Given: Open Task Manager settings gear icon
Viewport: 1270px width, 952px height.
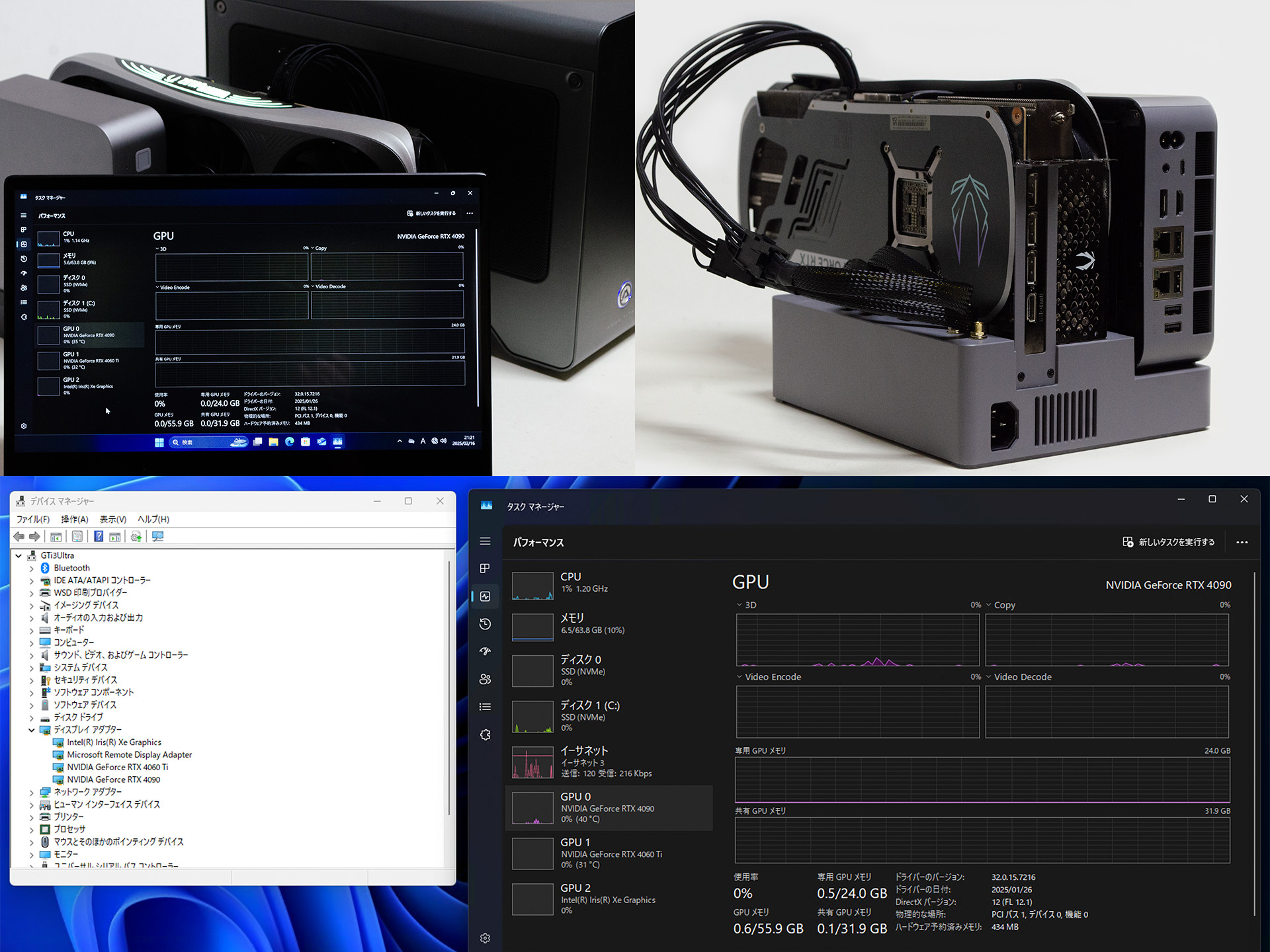Looking at the screenshot, I should [x=485, y=938].
